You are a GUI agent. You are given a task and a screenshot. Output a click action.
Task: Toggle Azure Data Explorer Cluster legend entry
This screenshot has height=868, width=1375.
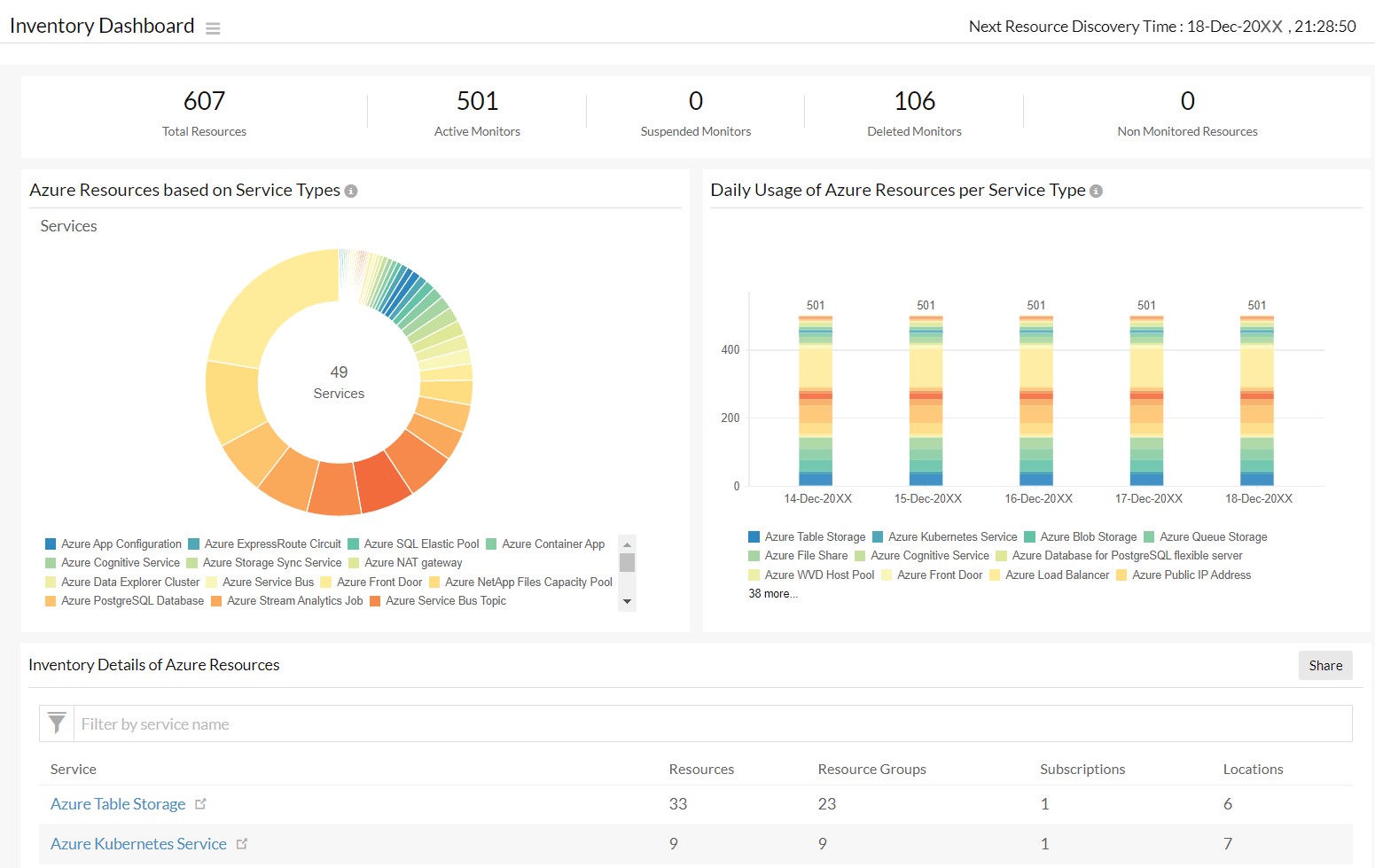pyautogui.click(x=122, y=583)
